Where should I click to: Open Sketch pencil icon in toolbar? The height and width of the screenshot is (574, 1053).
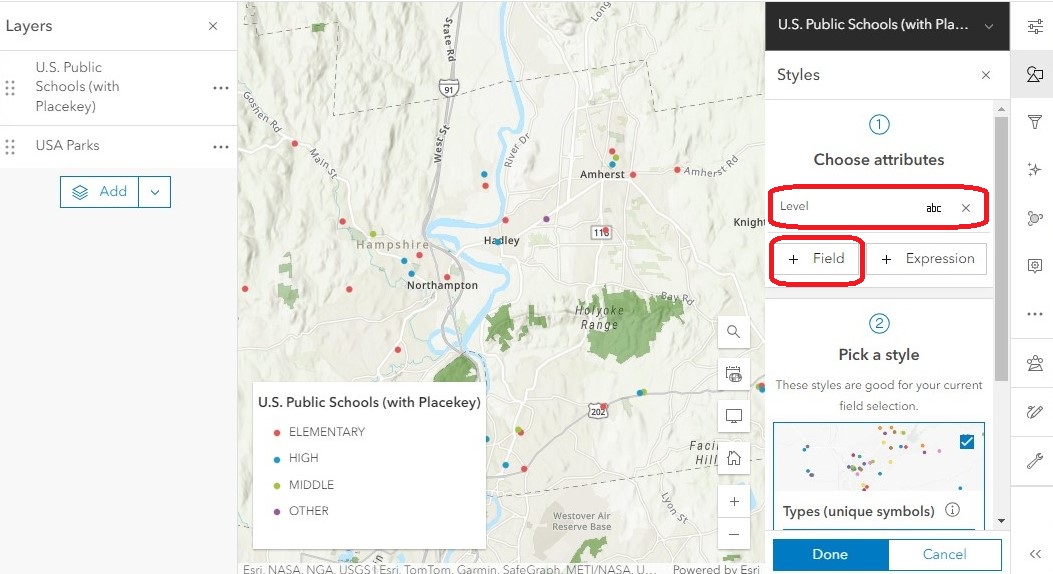pyautogui.click(x=1035, y=412)
